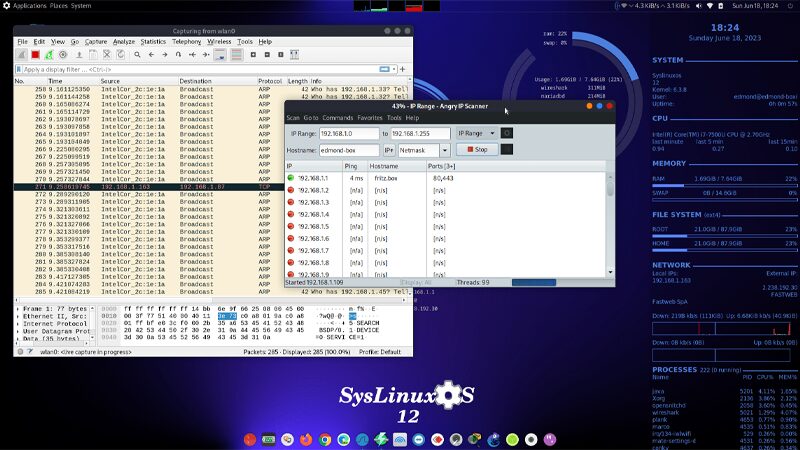Expand the Frame 1 tree node
800x450 pixels.
18,309
